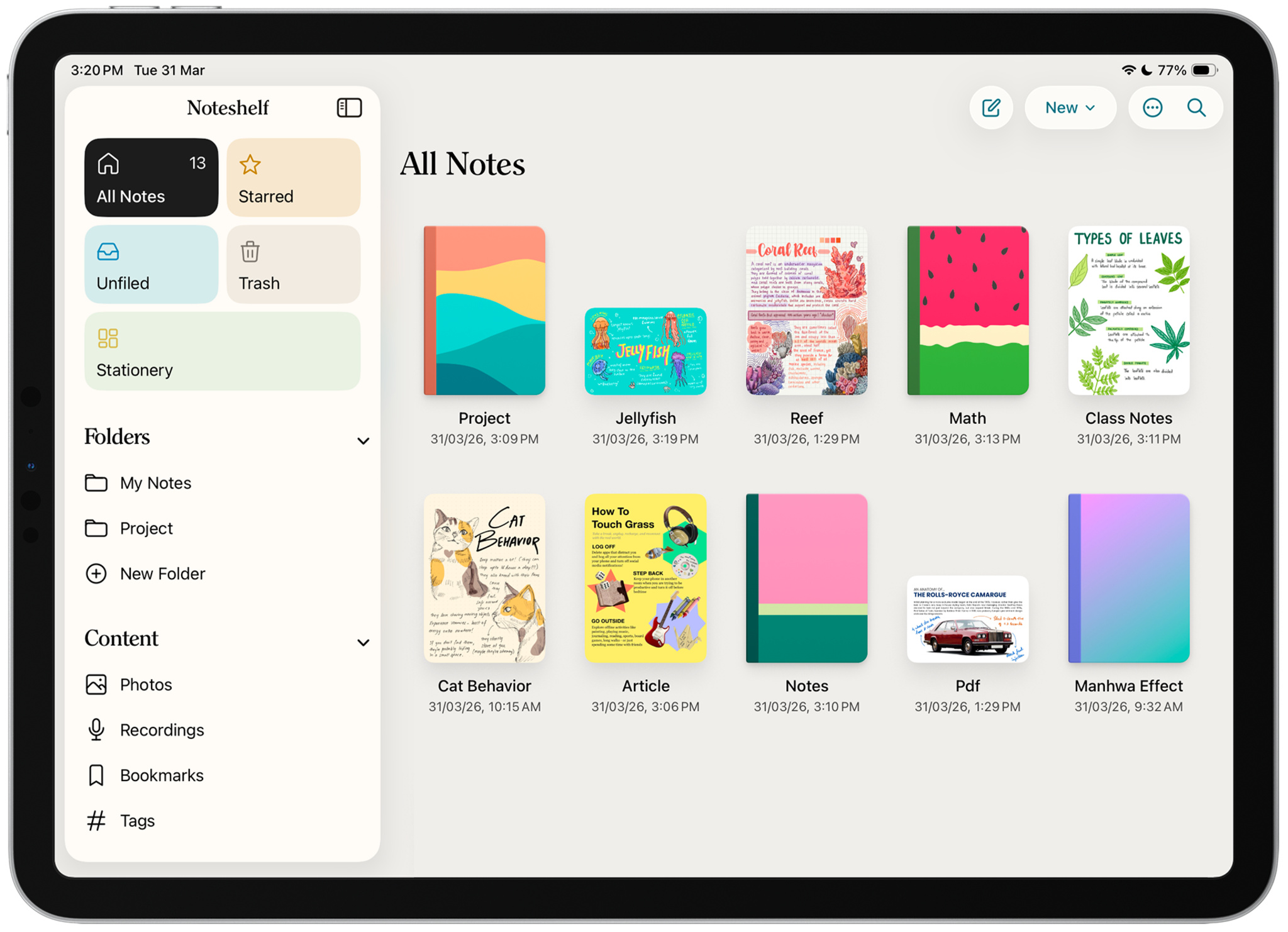Open the more options ellipsis menu

pos(1152,108)
